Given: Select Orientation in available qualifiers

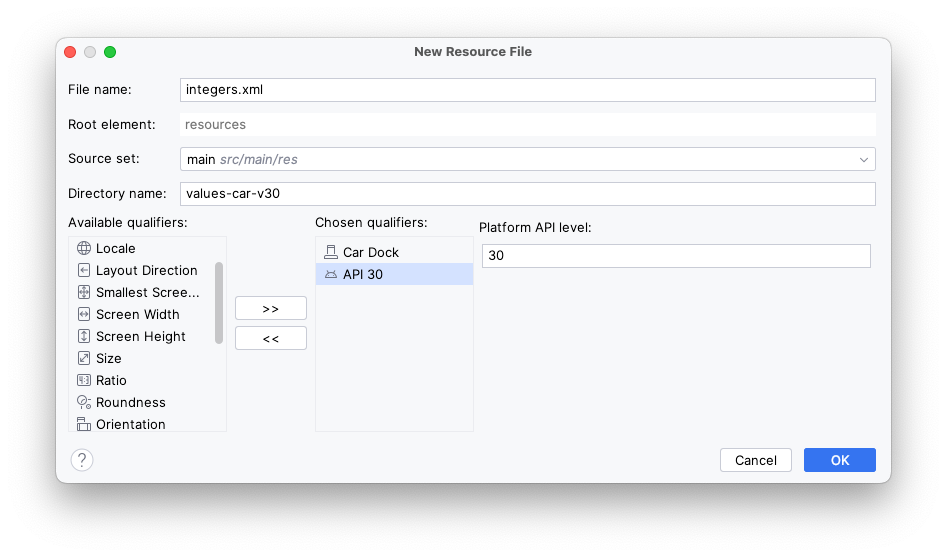Looking at the screenshot, I should coord(130,424).
